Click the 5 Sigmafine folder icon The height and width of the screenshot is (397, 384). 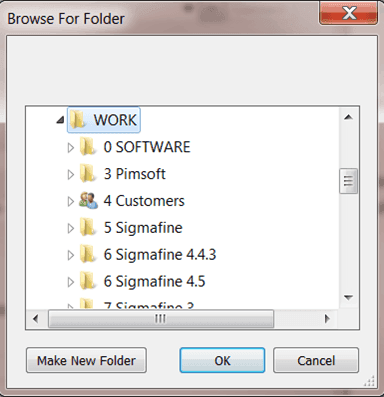click(88, 228)
